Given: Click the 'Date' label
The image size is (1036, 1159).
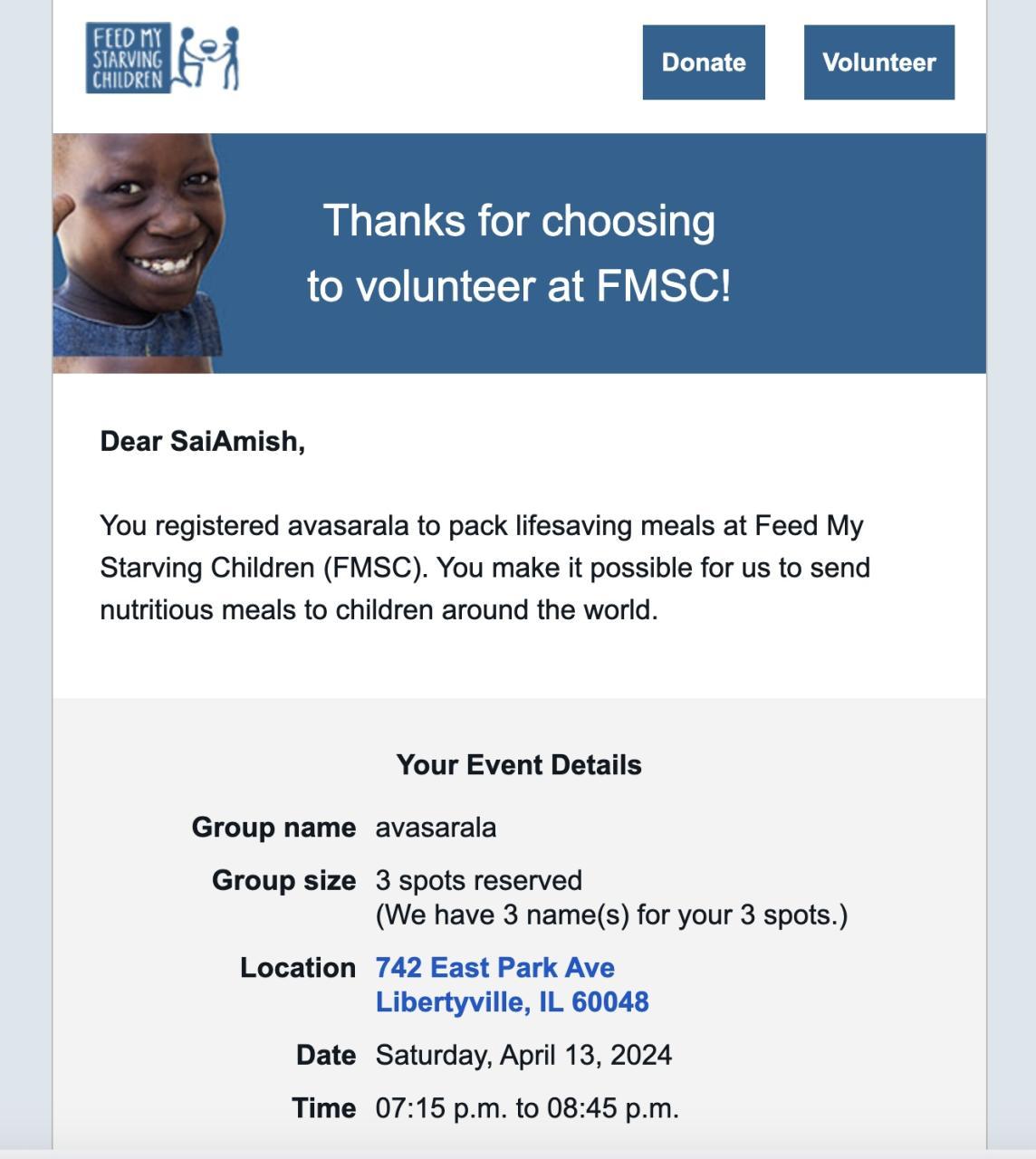Looking at the screenshot, I should tap(325, 1055).
